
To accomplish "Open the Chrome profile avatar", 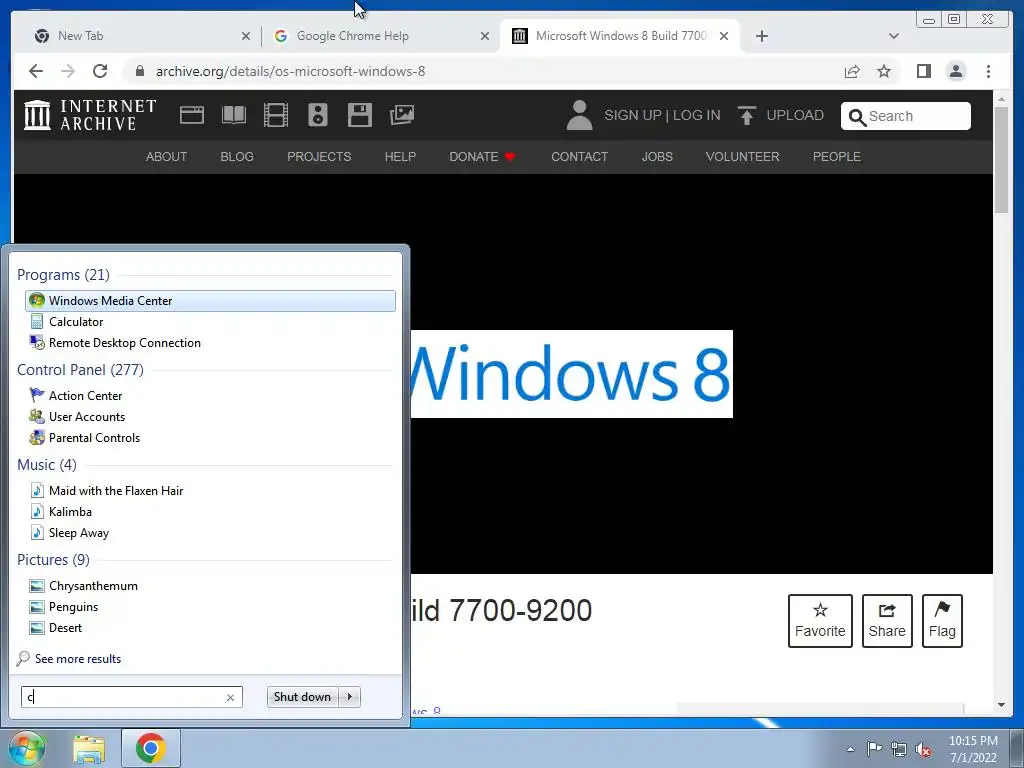I will 955,71.
